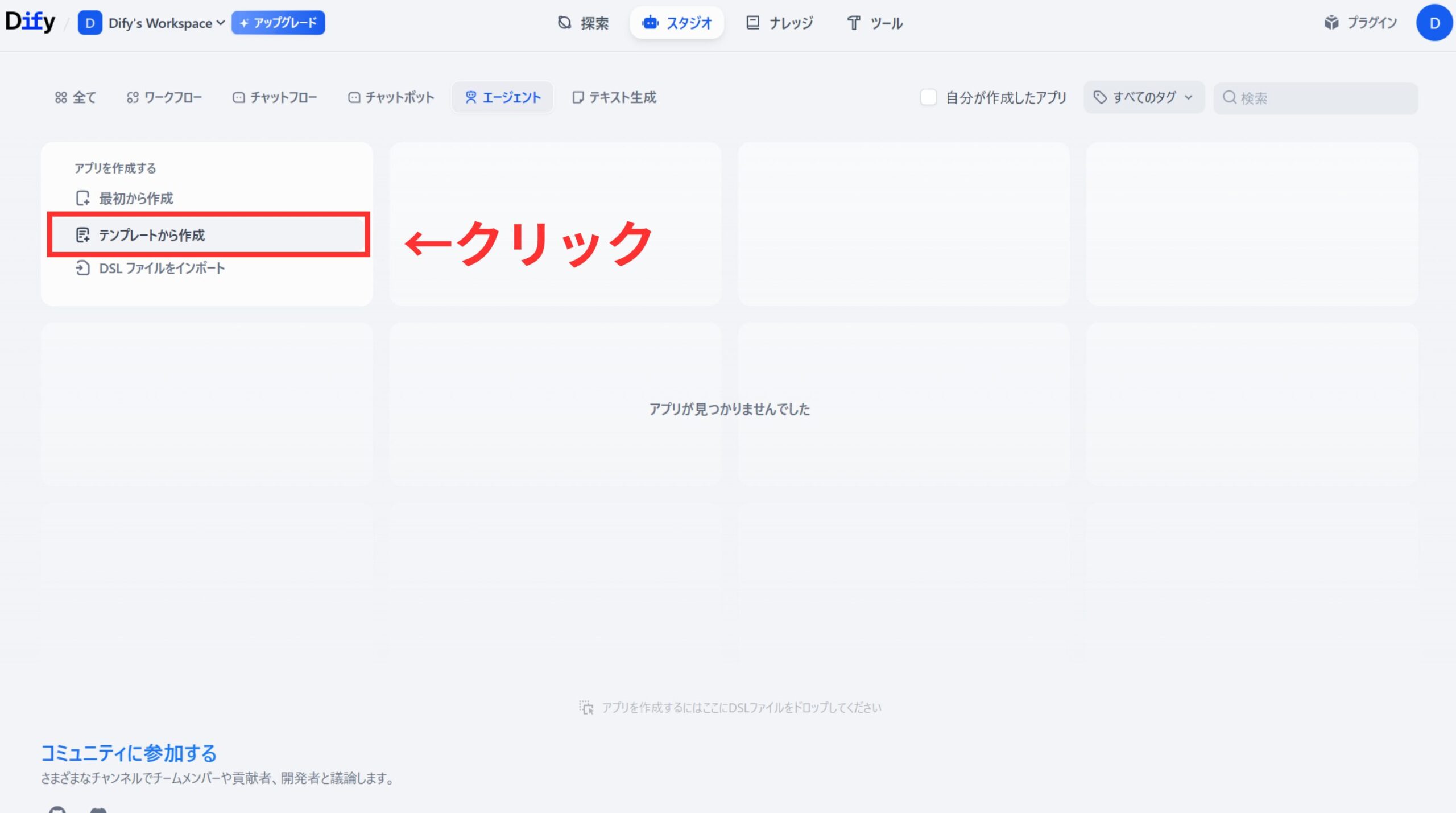This screenshot has height=813, width=1456.
Task: Select テンプレートから作成
Action: click(x=208, y=234)
